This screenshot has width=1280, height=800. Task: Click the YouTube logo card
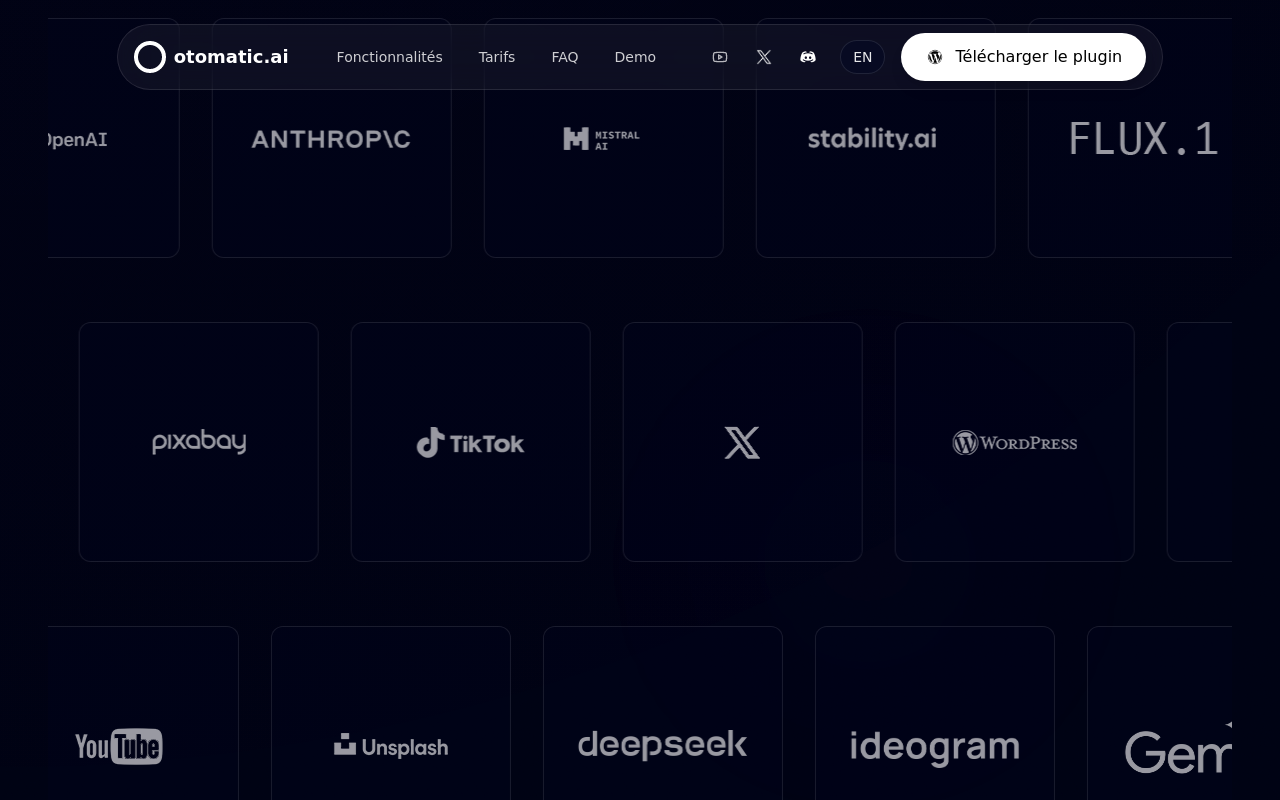[x=143, y=713]
